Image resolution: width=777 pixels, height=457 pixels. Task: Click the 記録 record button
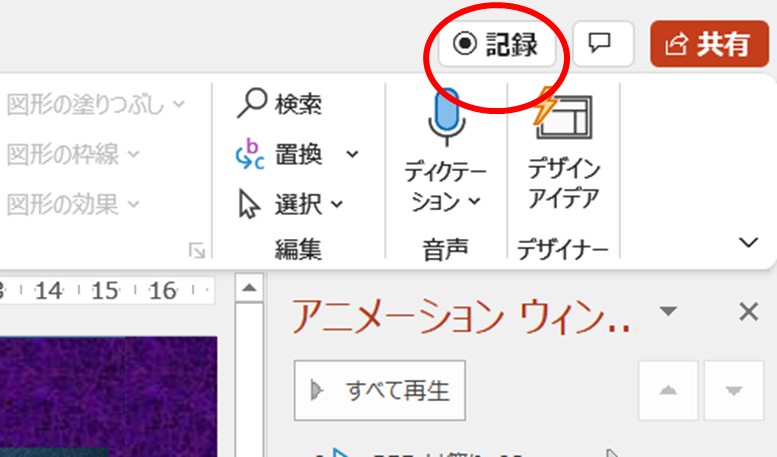coord(496,44)
